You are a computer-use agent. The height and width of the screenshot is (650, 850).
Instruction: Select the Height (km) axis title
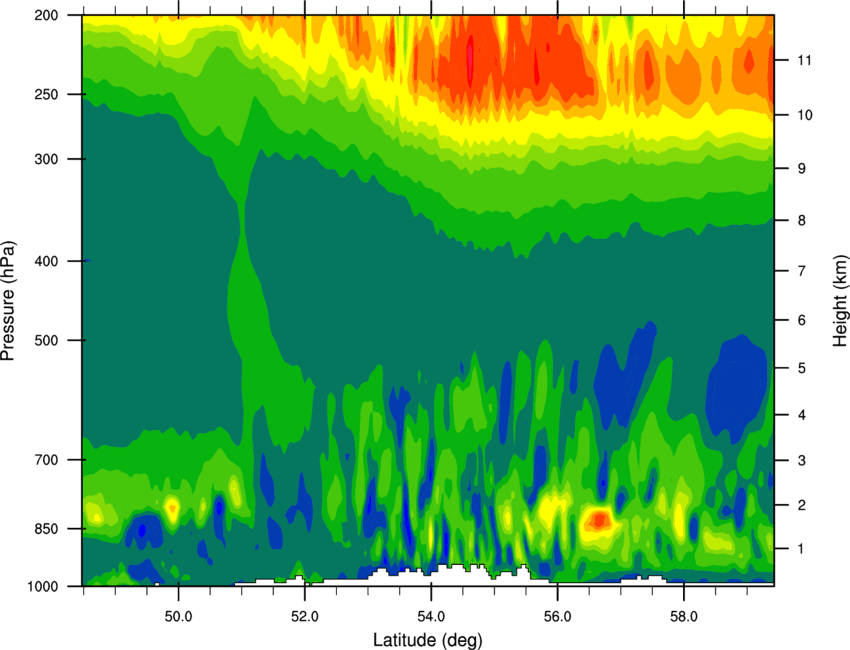[840, 300]
